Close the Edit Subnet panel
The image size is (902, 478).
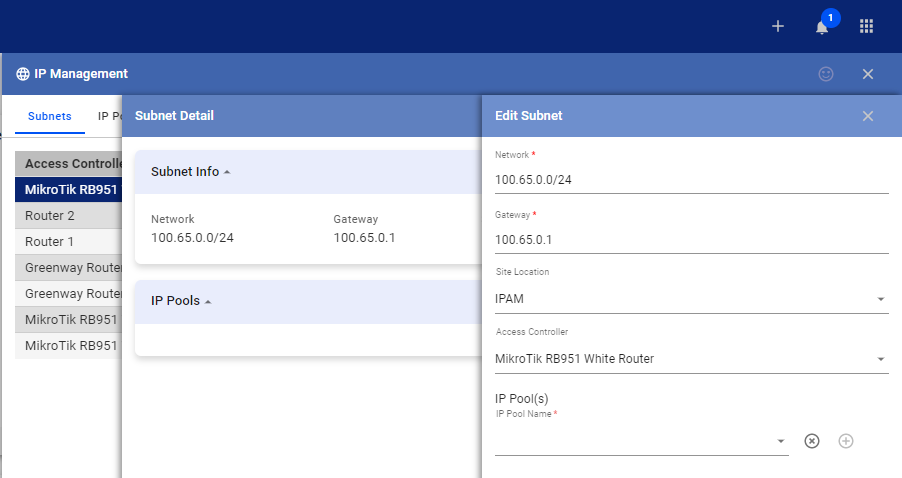click(x=868, y=116)
